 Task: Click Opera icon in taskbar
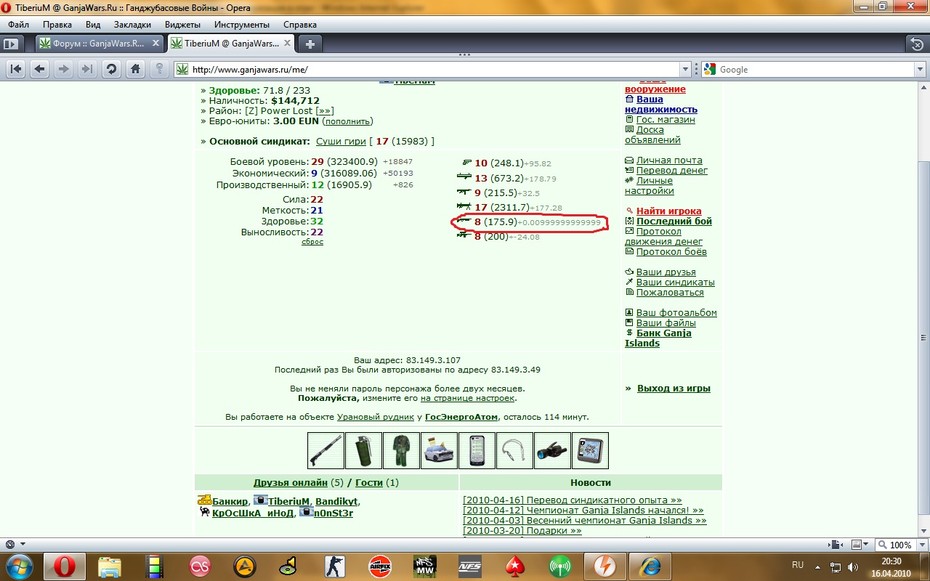pos(65,566)
